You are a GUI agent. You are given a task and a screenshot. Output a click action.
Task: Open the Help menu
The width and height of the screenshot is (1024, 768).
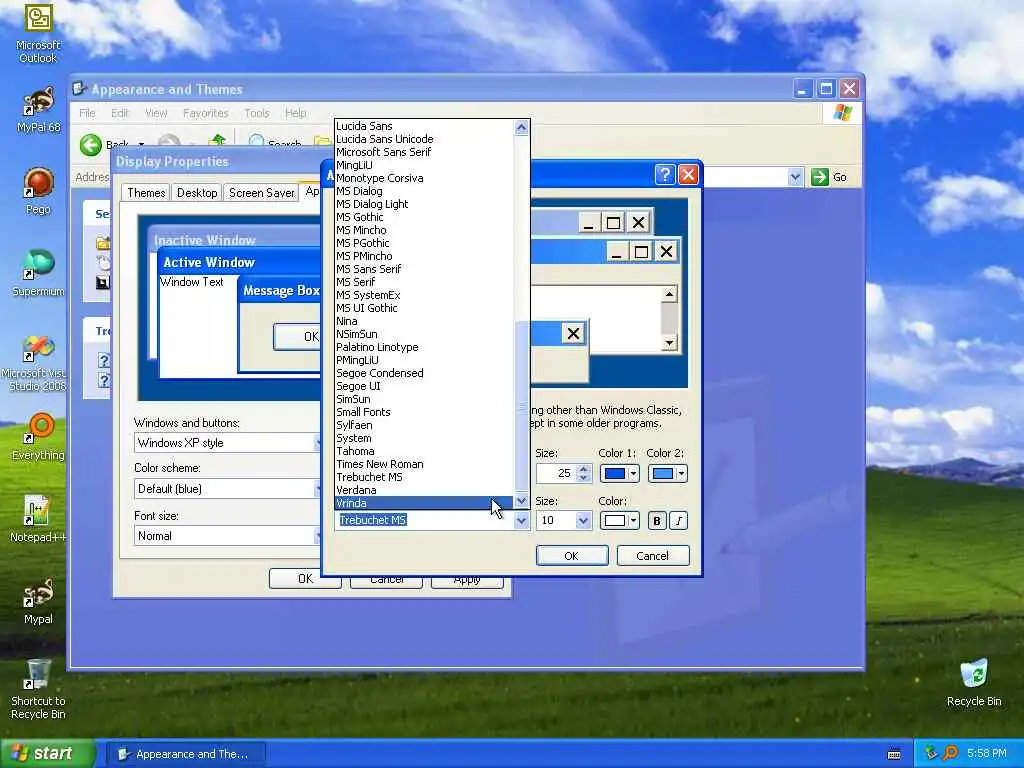[295, 113]
